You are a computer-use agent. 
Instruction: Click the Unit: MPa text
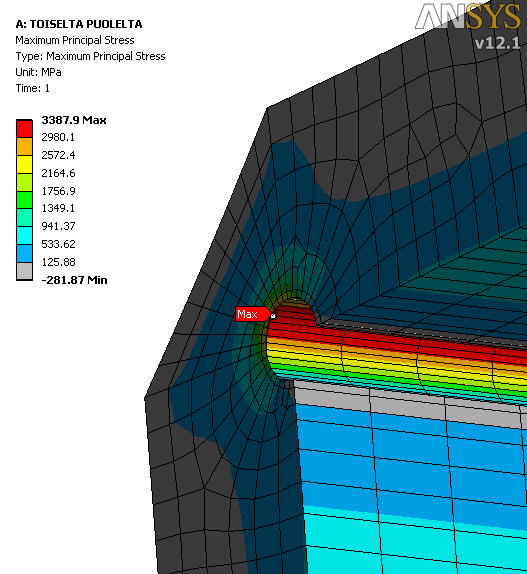[38, 72]
